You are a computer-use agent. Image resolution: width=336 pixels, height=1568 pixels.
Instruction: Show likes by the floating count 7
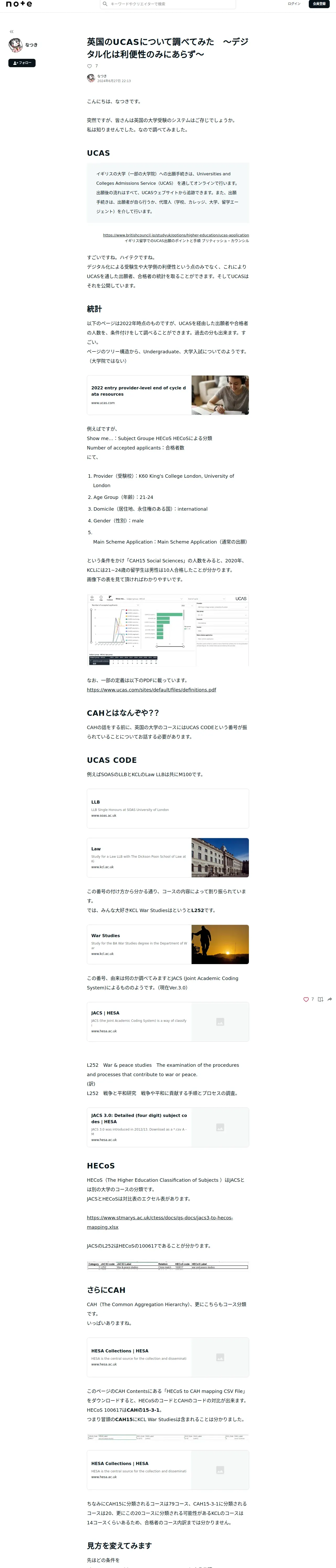point(313,1000)
